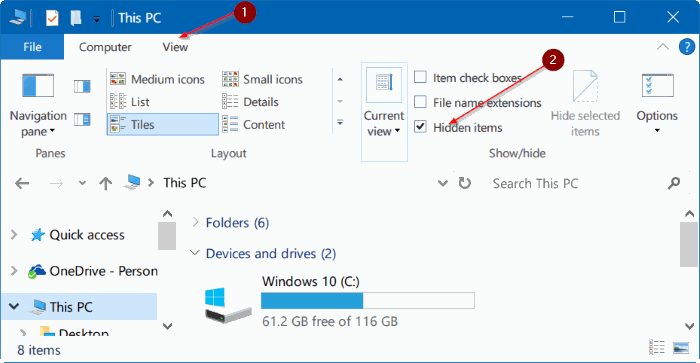
Task: Open the Windows 10 (C:) drive icon
Action: pos(228,305)
